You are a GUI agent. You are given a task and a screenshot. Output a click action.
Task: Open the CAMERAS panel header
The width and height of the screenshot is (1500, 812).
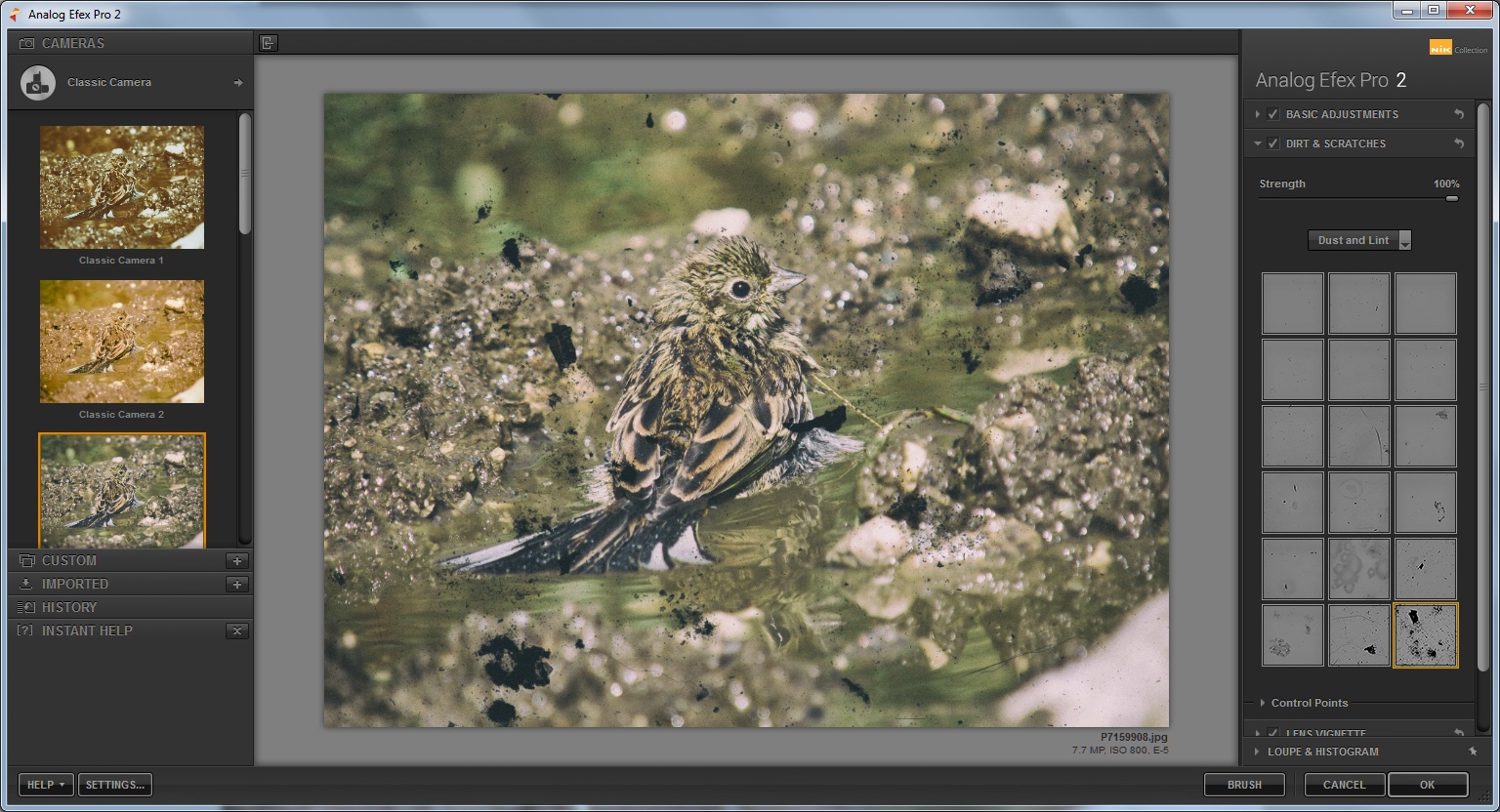(x=131, y=44)
